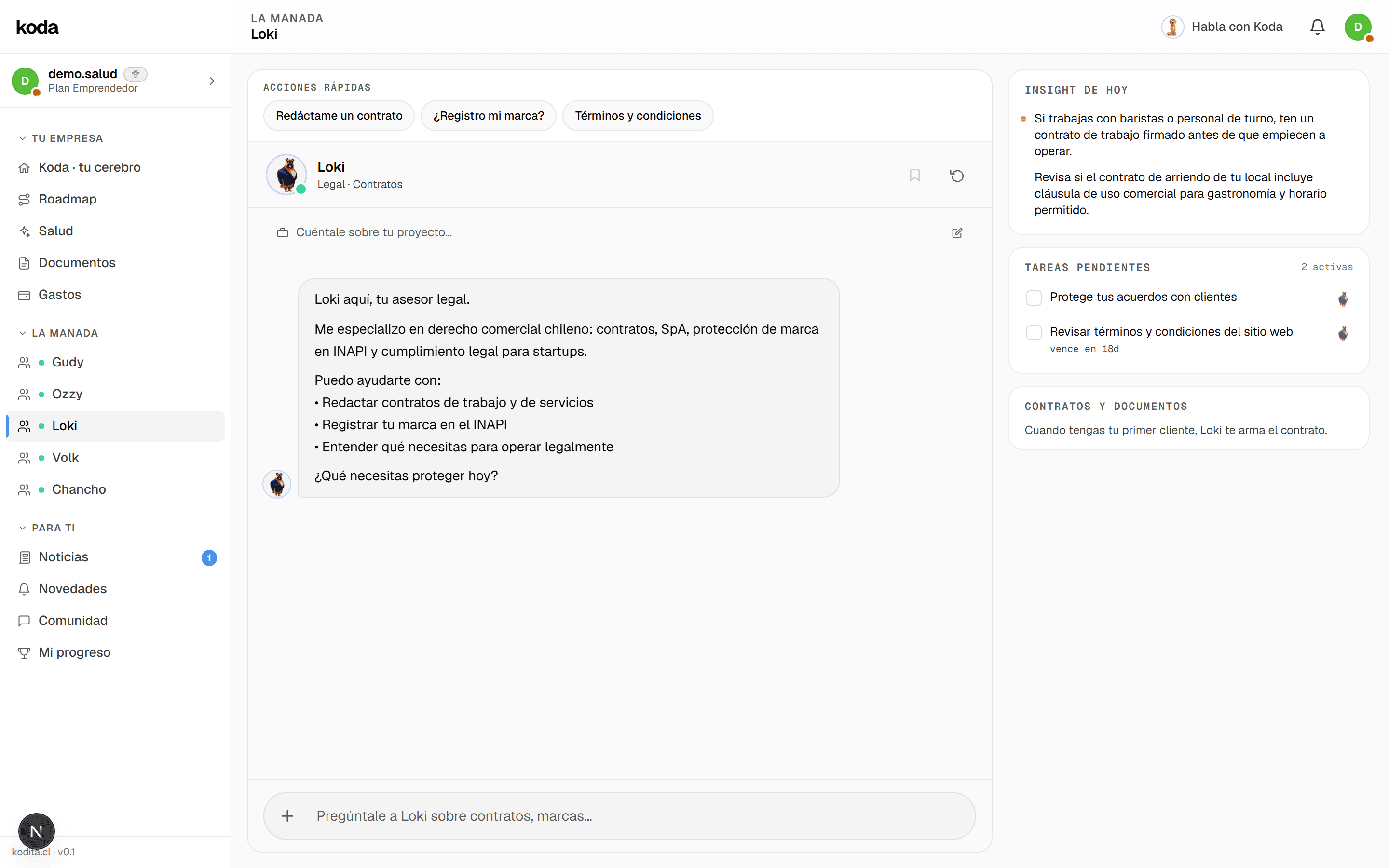
Task: Click Términos y condiciones quick action
Action: [x=638, y=116]
